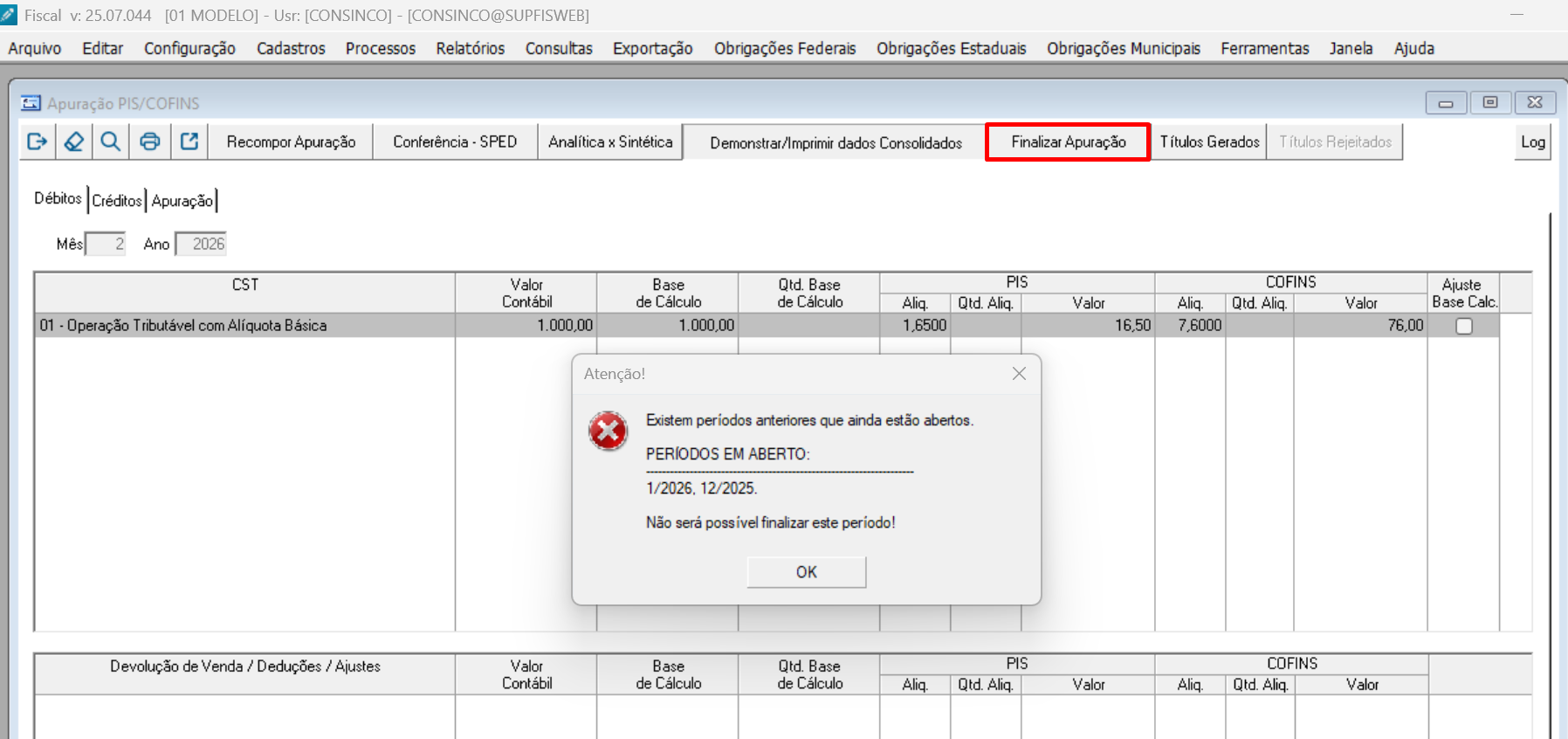Click the Títulos Rejeitados button
The width and height of the screenshot is (1568, 739).
1335,142
